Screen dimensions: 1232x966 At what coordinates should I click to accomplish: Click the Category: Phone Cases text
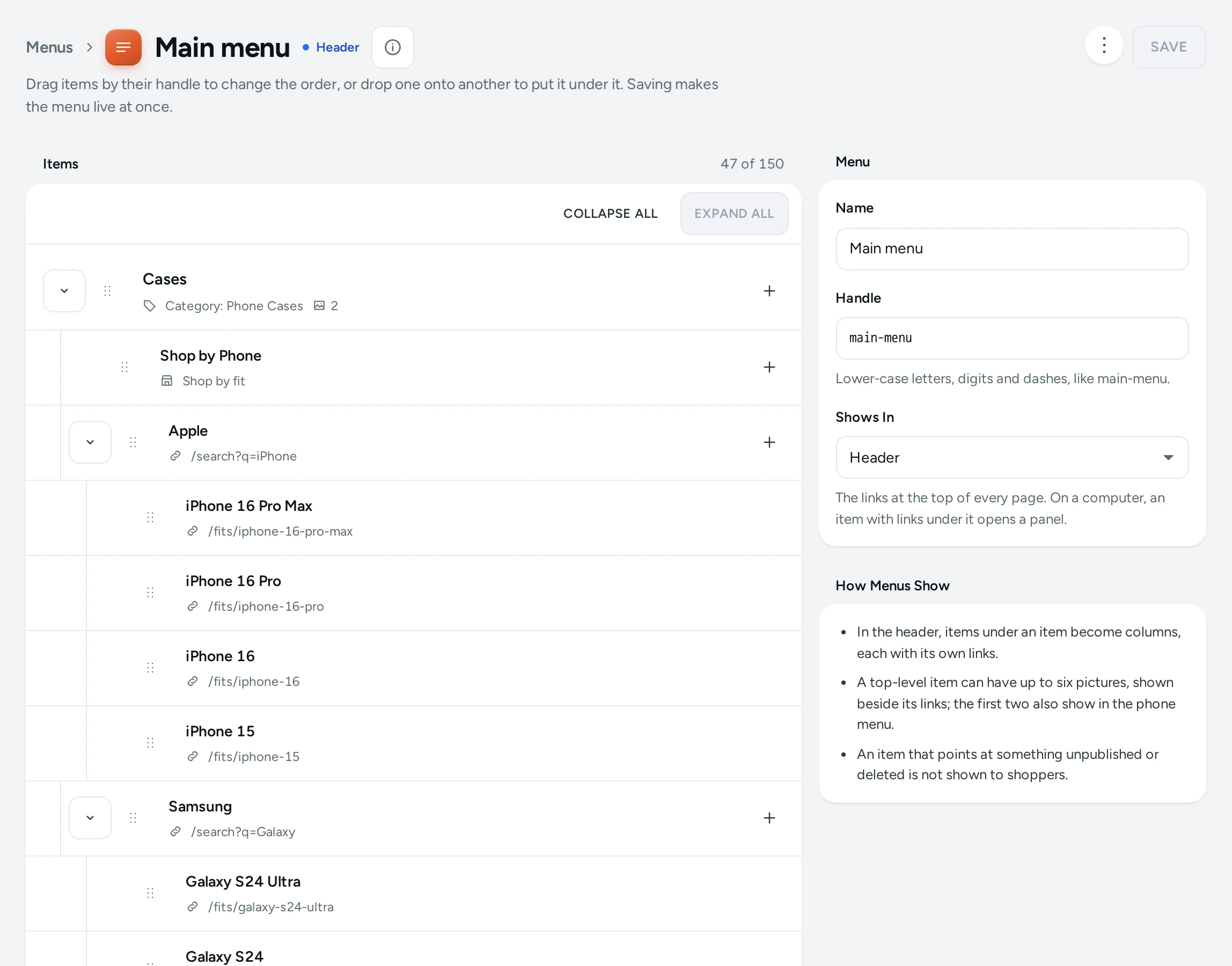point(234,306)
